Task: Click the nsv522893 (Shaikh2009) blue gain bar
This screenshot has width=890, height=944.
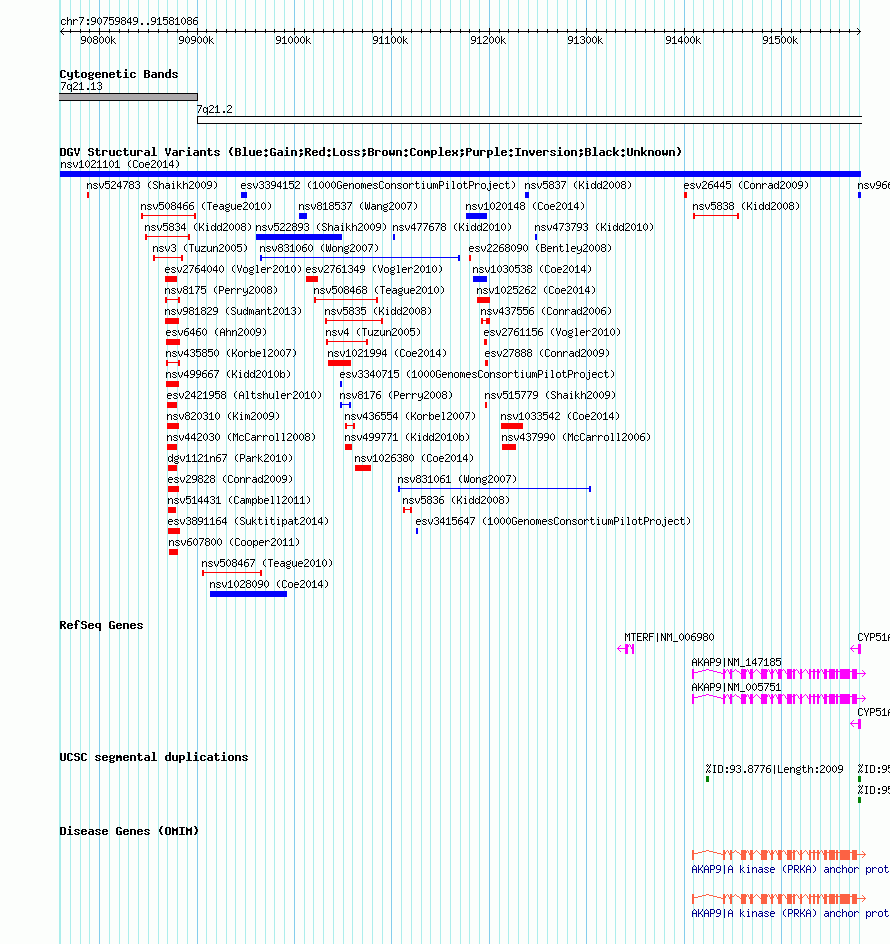Action: 299,237
